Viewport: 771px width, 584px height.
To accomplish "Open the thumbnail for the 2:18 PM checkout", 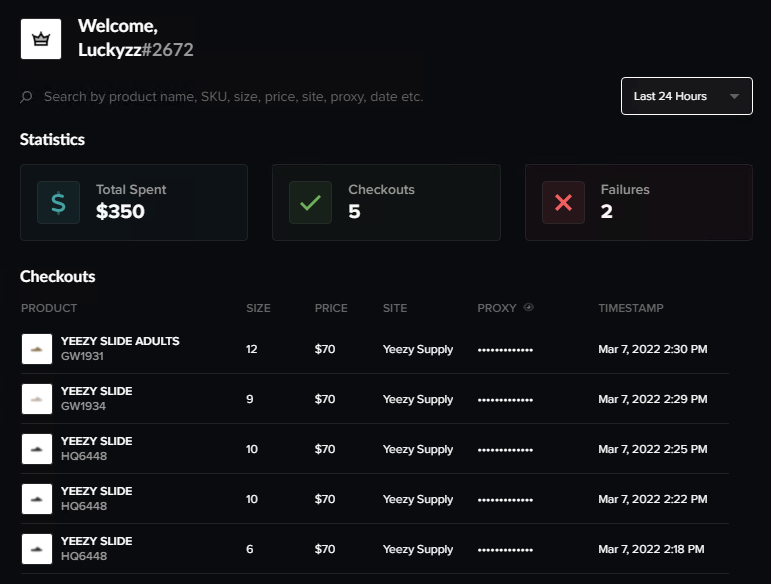I will point(37,549).
